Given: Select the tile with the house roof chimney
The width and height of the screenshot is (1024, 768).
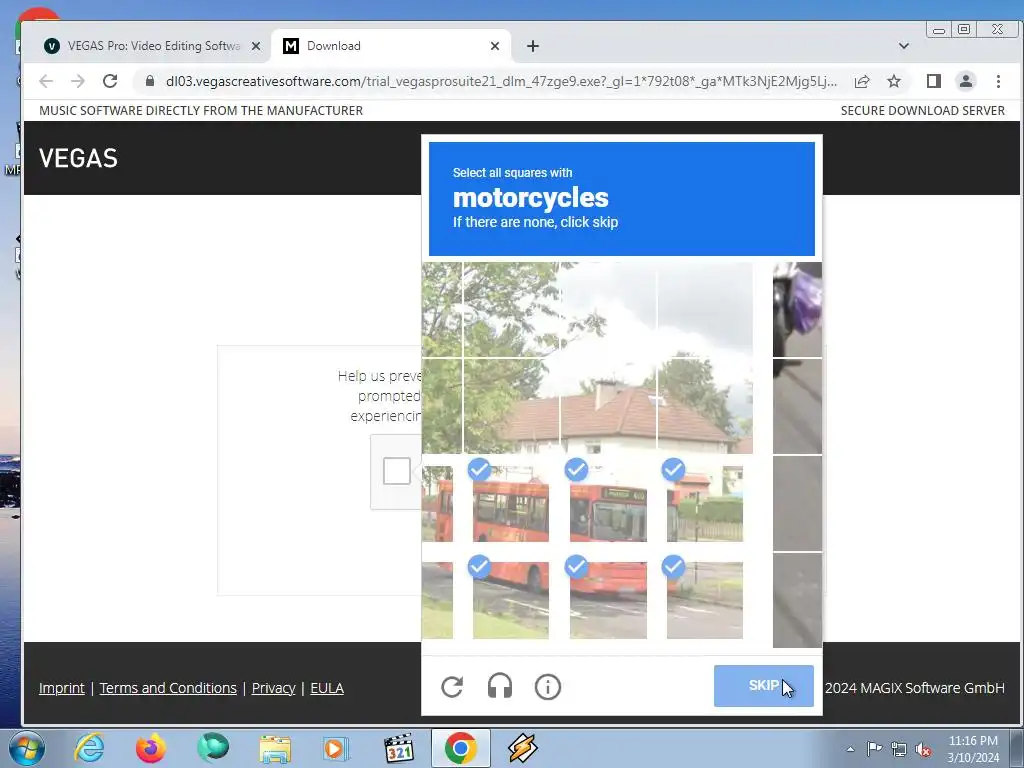Looking at the screenshot, I should [608, 406].
